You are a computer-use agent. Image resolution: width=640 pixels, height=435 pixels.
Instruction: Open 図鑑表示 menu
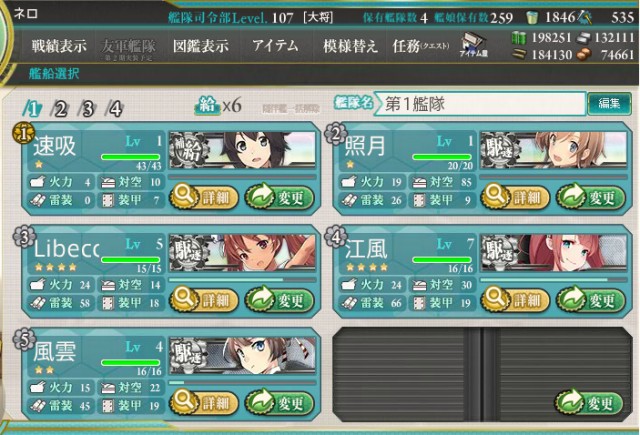point(200,46)
